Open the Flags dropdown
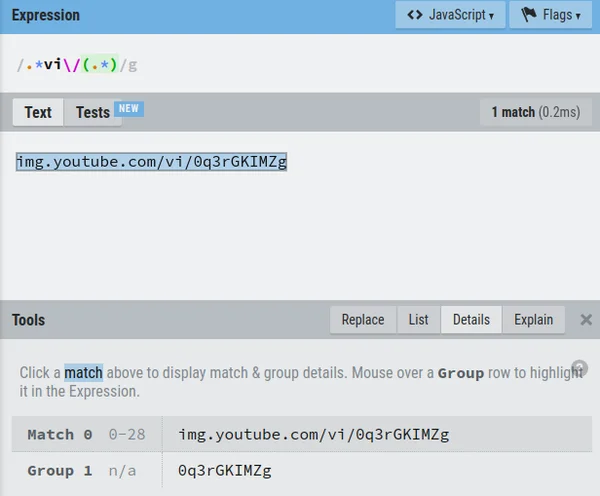 [551, 15]
